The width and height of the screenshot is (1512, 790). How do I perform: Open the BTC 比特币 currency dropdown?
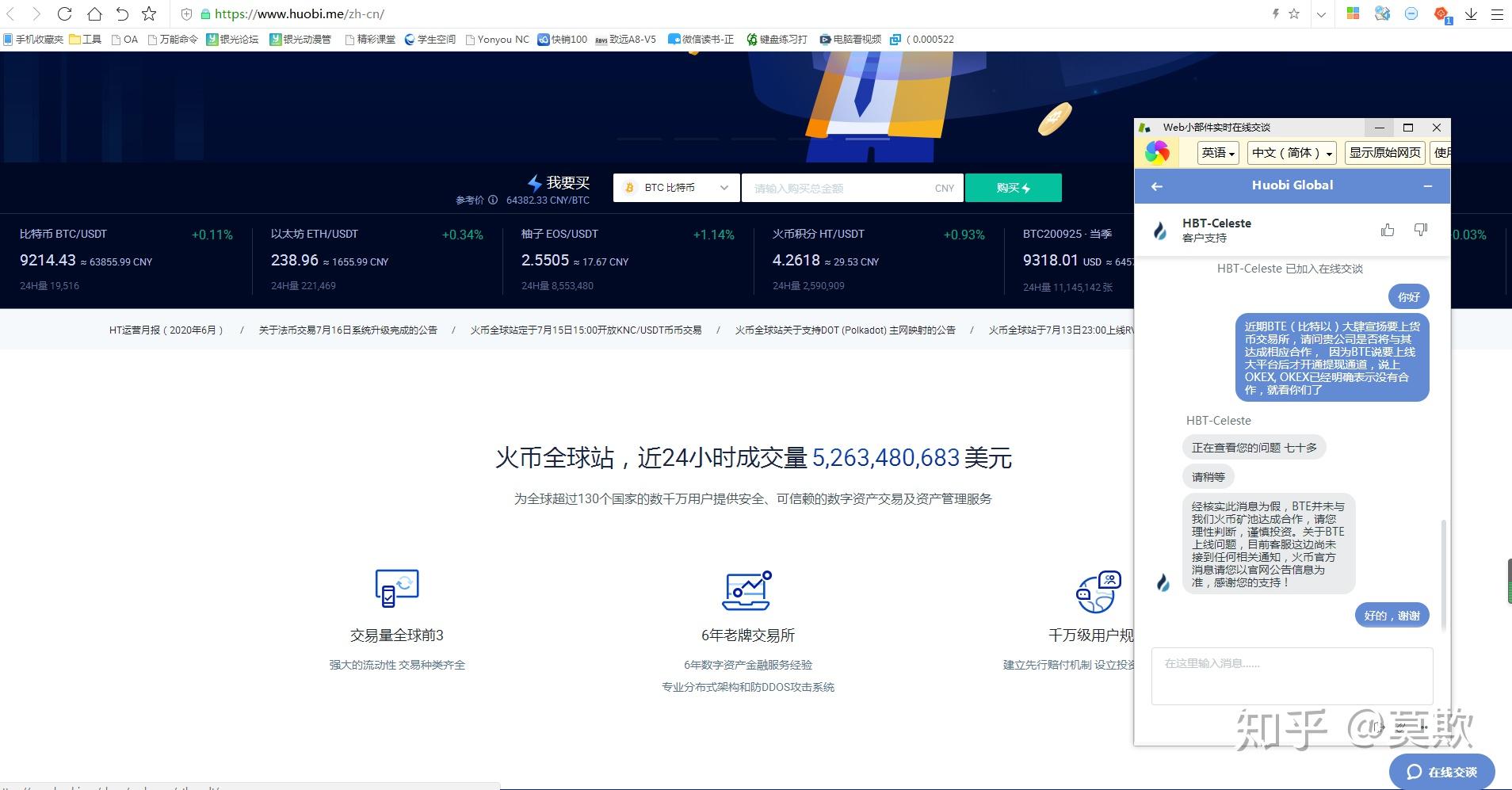click(677, 188)
